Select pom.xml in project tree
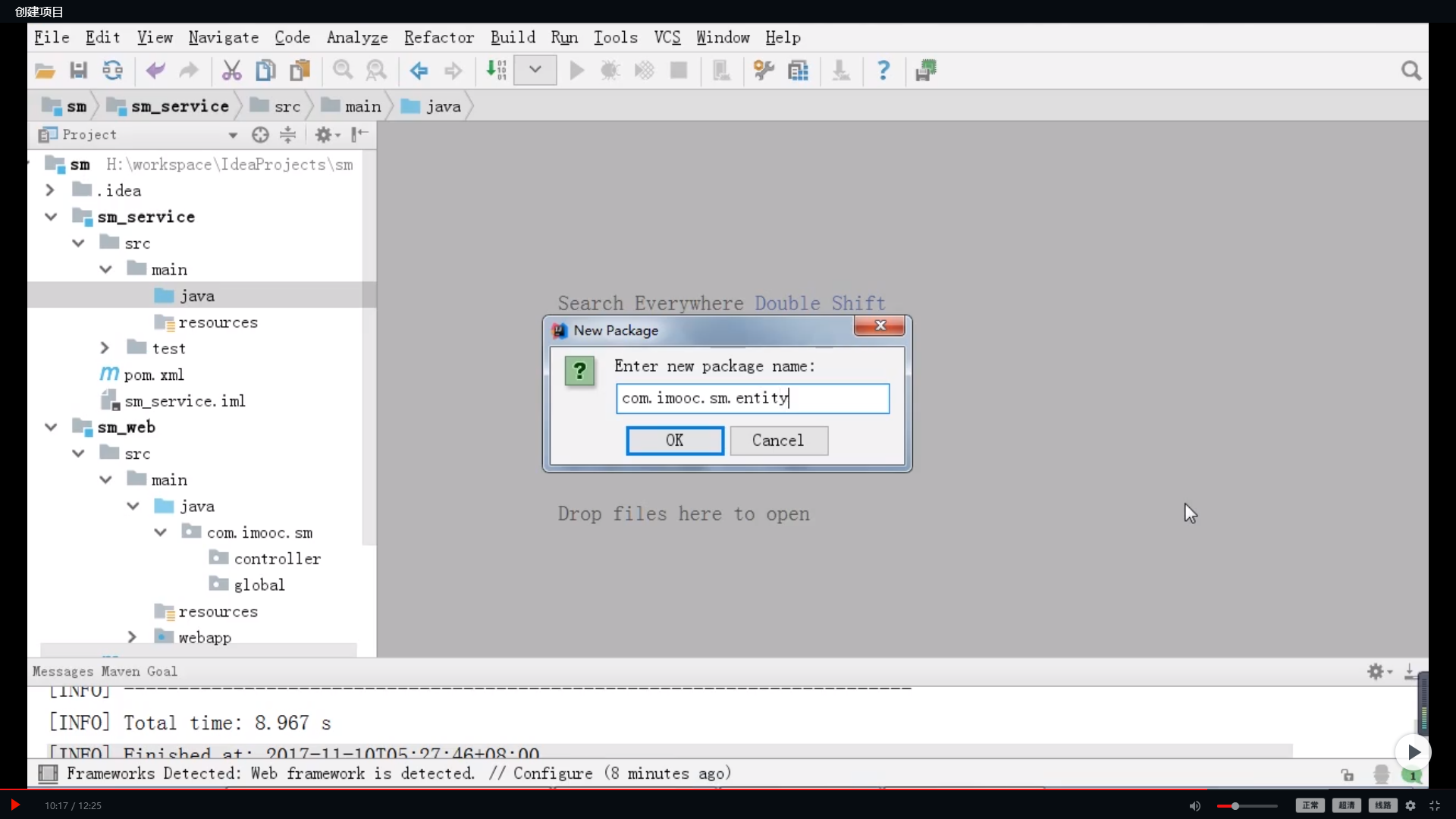Screen dimensions: 1456x819 tap(142, 375)
